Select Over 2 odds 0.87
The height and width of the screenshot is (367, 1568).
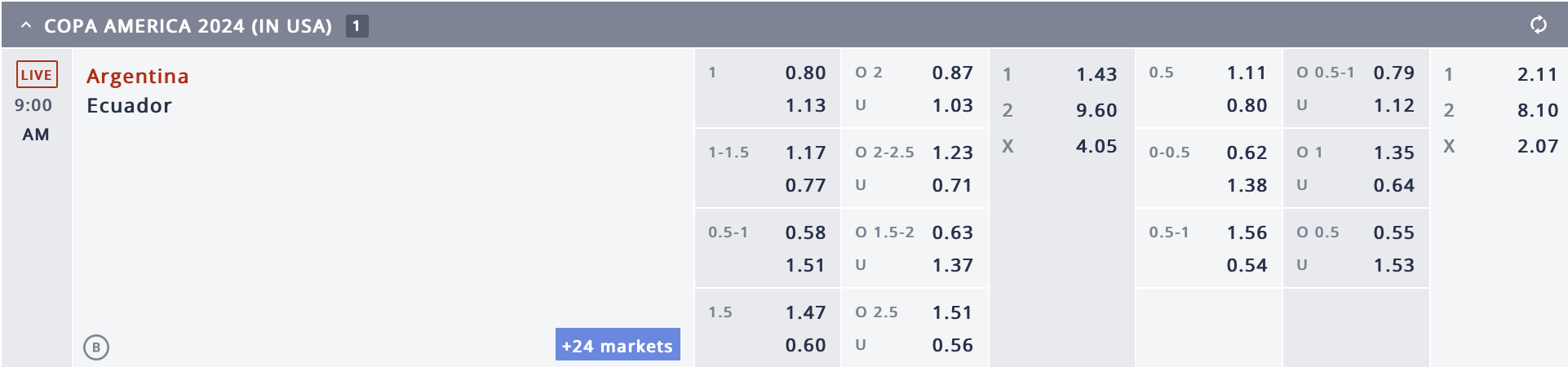[x=952, y=73]
